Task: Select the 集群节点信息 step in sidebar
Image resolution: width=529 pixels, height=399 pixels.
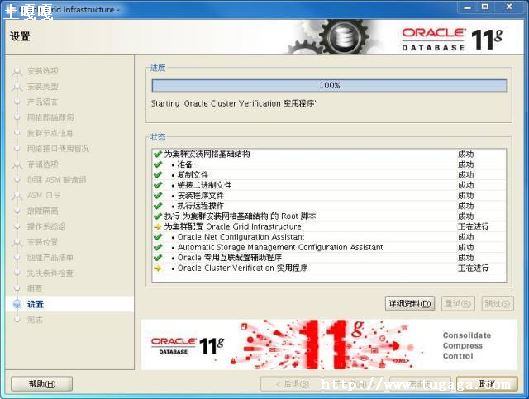Action: (50, 133)
